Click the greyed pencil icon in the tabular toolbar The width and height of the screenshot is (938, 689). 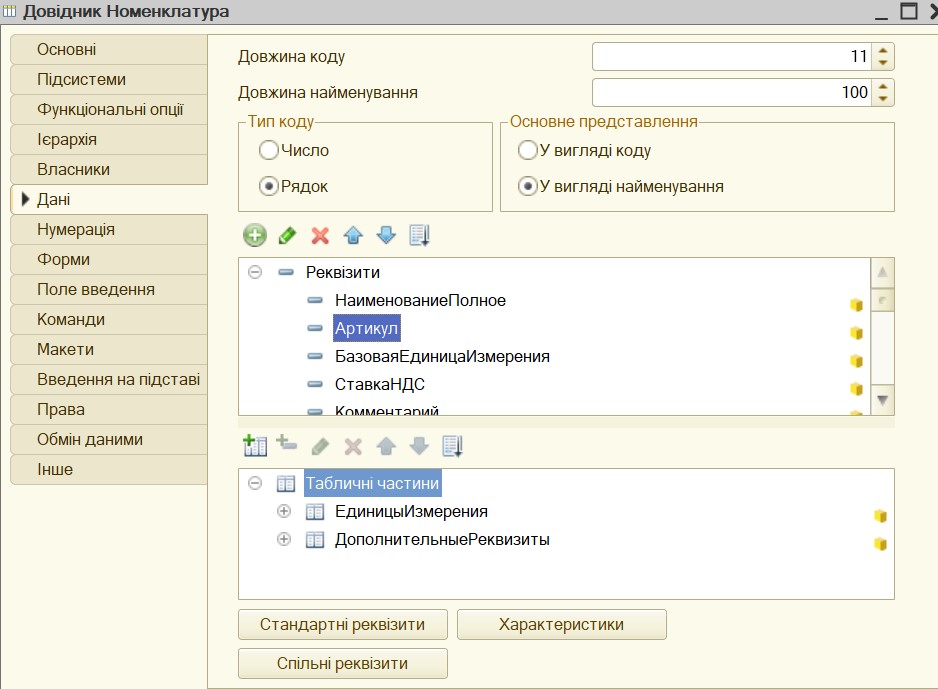pyautogui.click(x=321, y=446)
